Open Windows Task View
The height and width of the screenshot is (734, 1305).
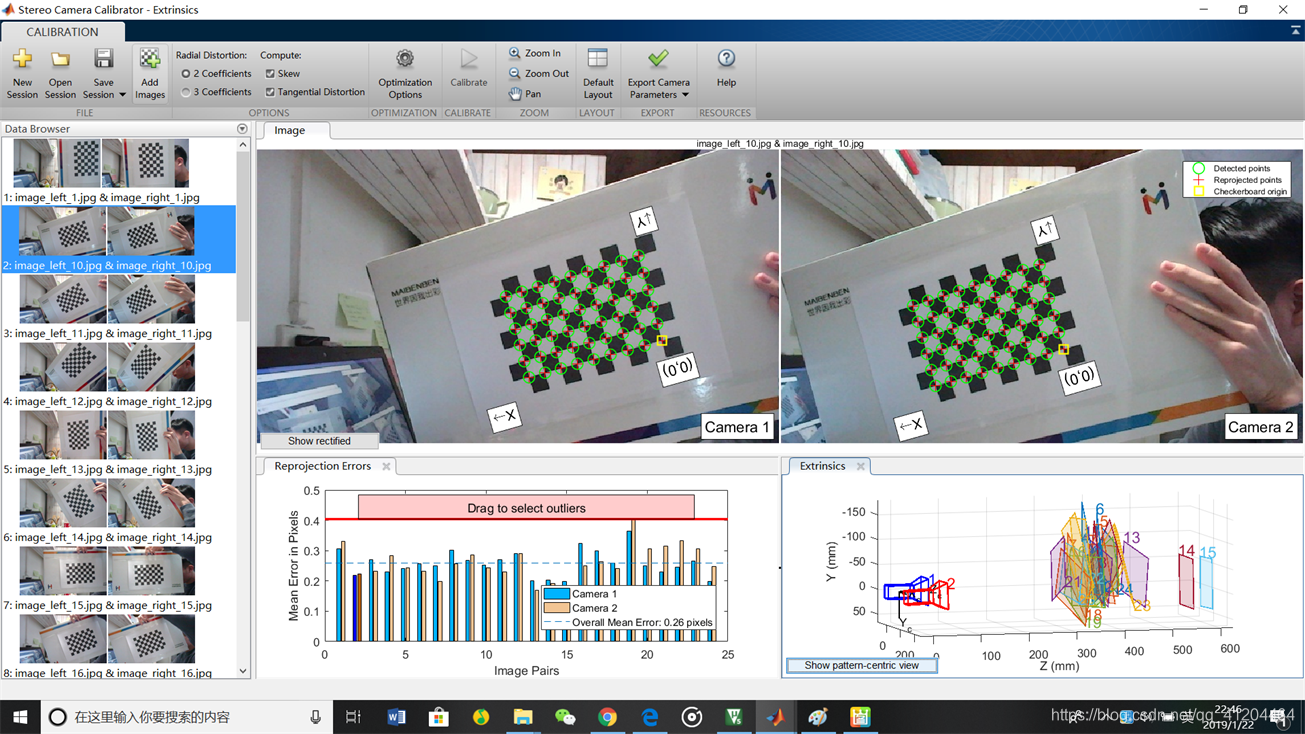click(x=353, y=717)
